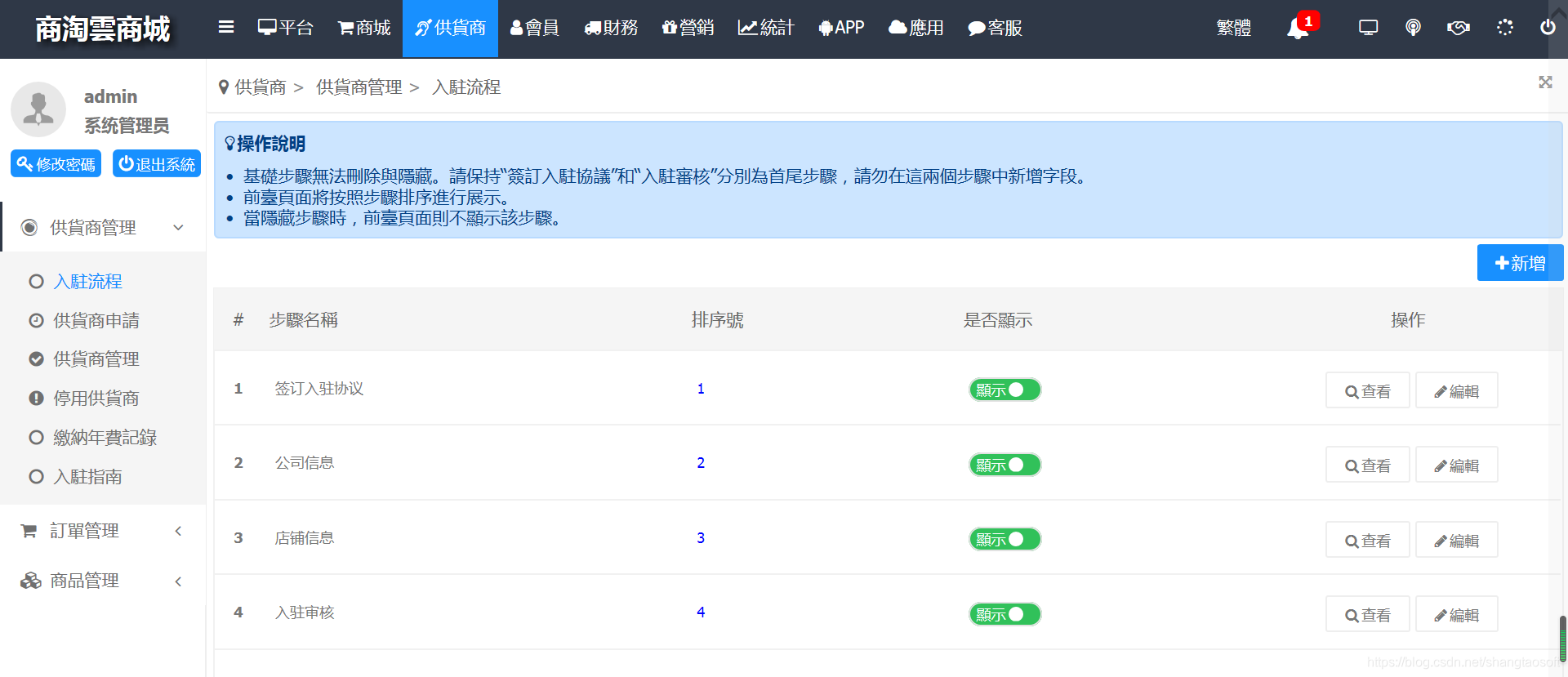Toggle 顯示 switch for 店铺信息
The height and width of the screenshot is (677, 1568).
click(1004, 539)
